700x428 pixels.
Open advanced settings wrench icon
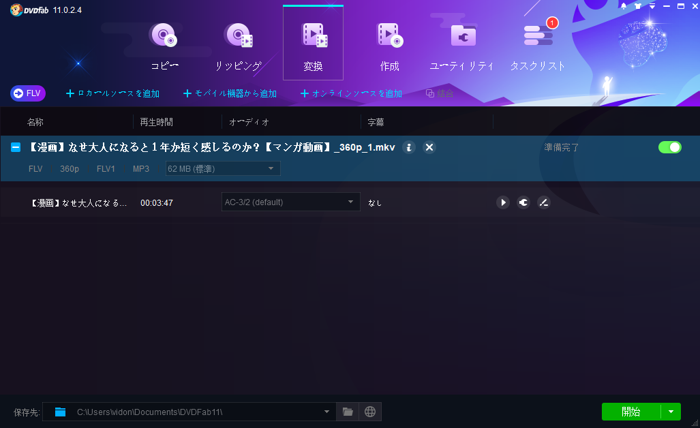coord(523,203)
